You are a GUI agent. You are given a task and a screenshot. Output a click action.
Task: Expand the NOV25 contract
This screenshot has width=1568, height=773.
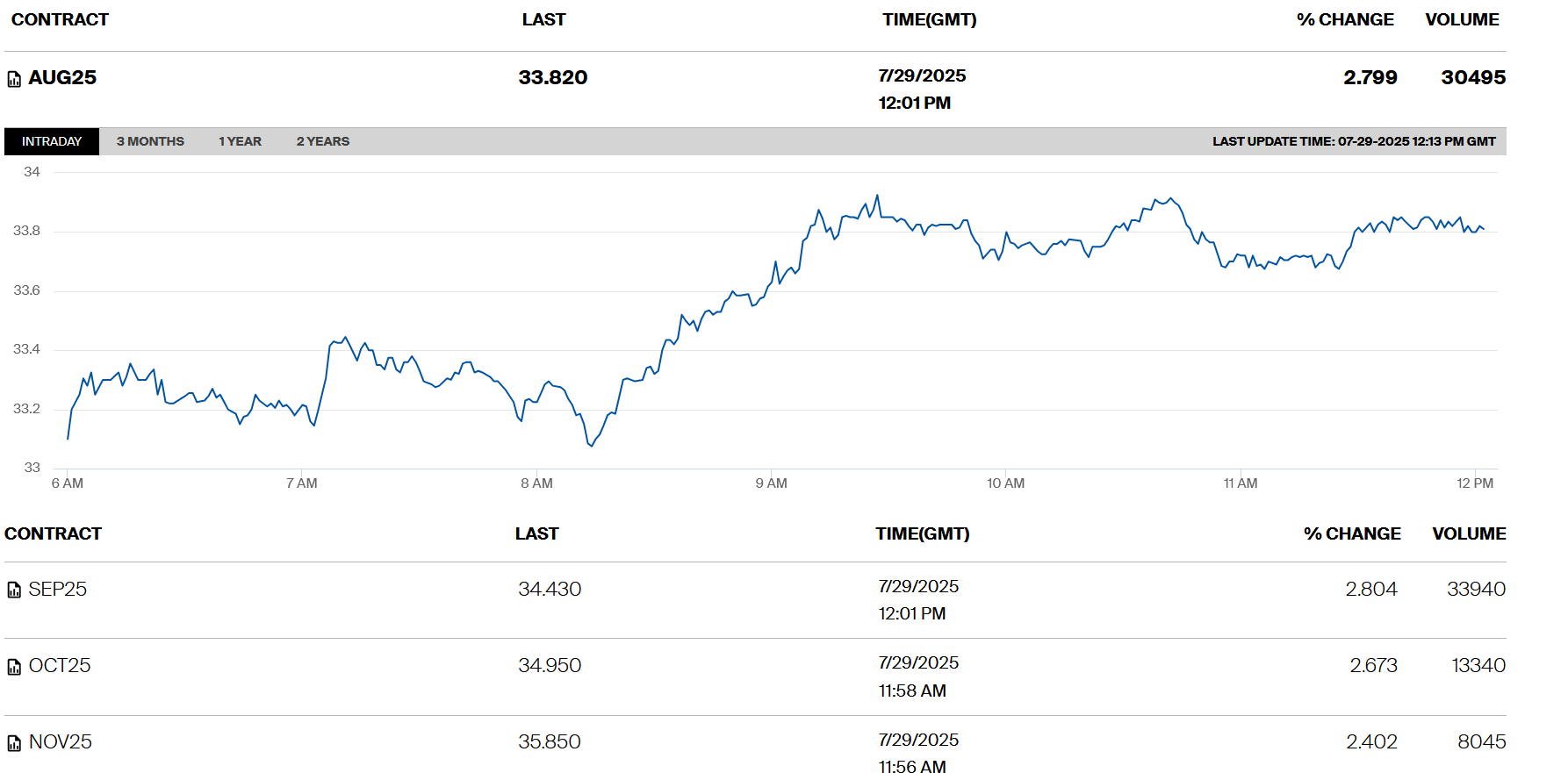(x=61, y=741)
